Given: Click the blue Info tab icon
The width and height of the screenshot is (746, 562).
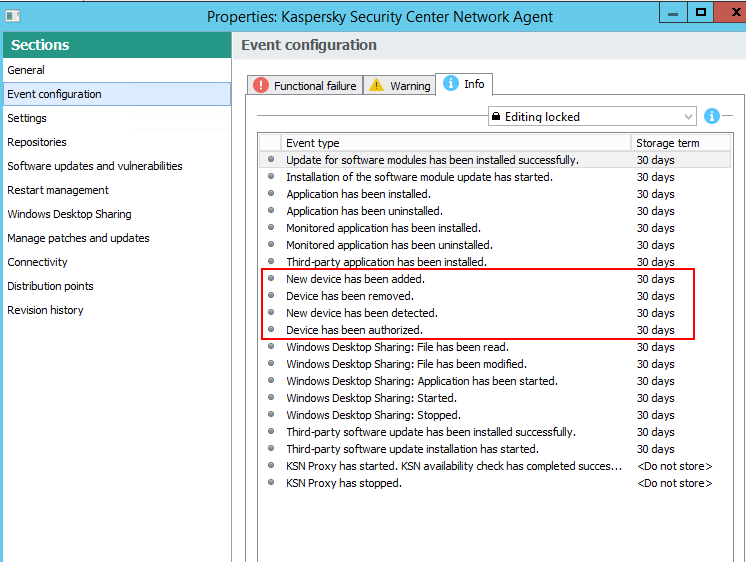Looking at the screenshot, I should pyautogui.click(x=451, y=83).
